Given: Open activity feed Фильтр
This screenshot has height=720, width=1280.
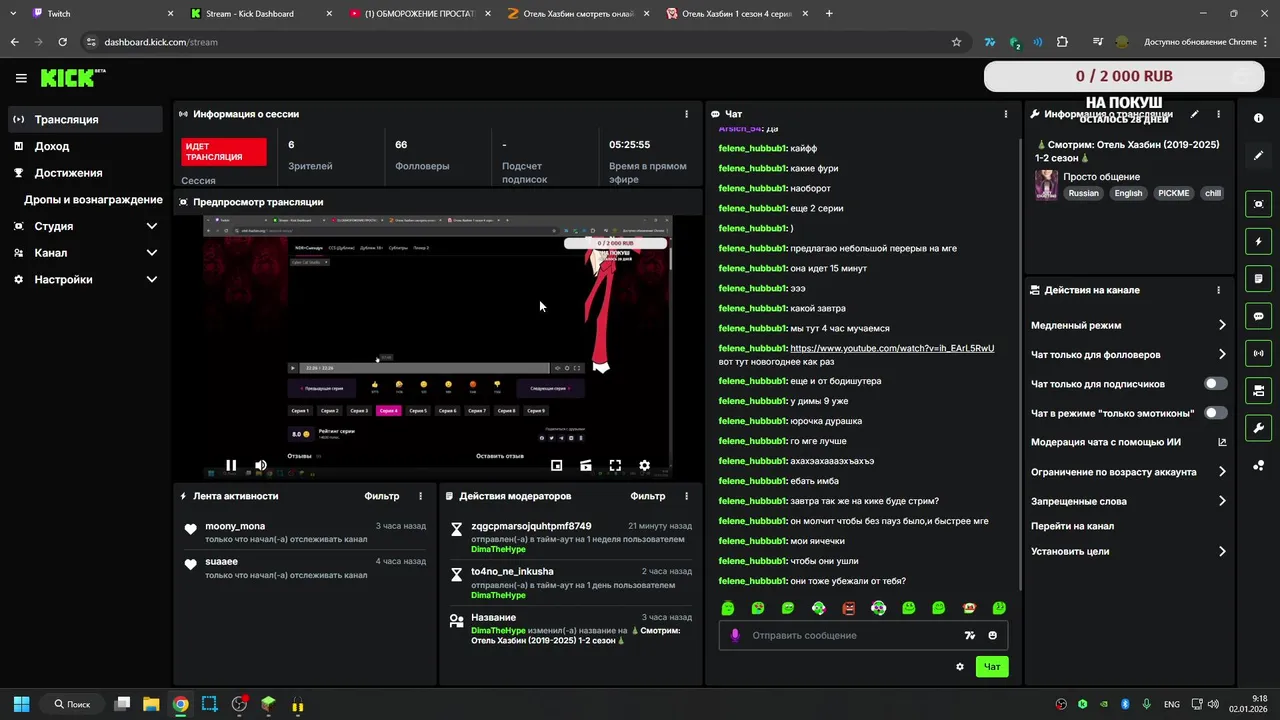Looking at the screenshot, I should click(381, 496).
